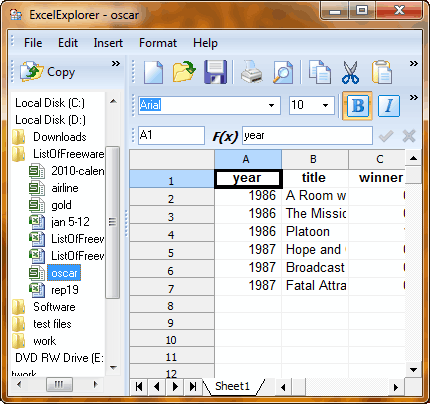Confirm formula with the checkmark icon
The image size is (430, 404).
coord(386,136)
